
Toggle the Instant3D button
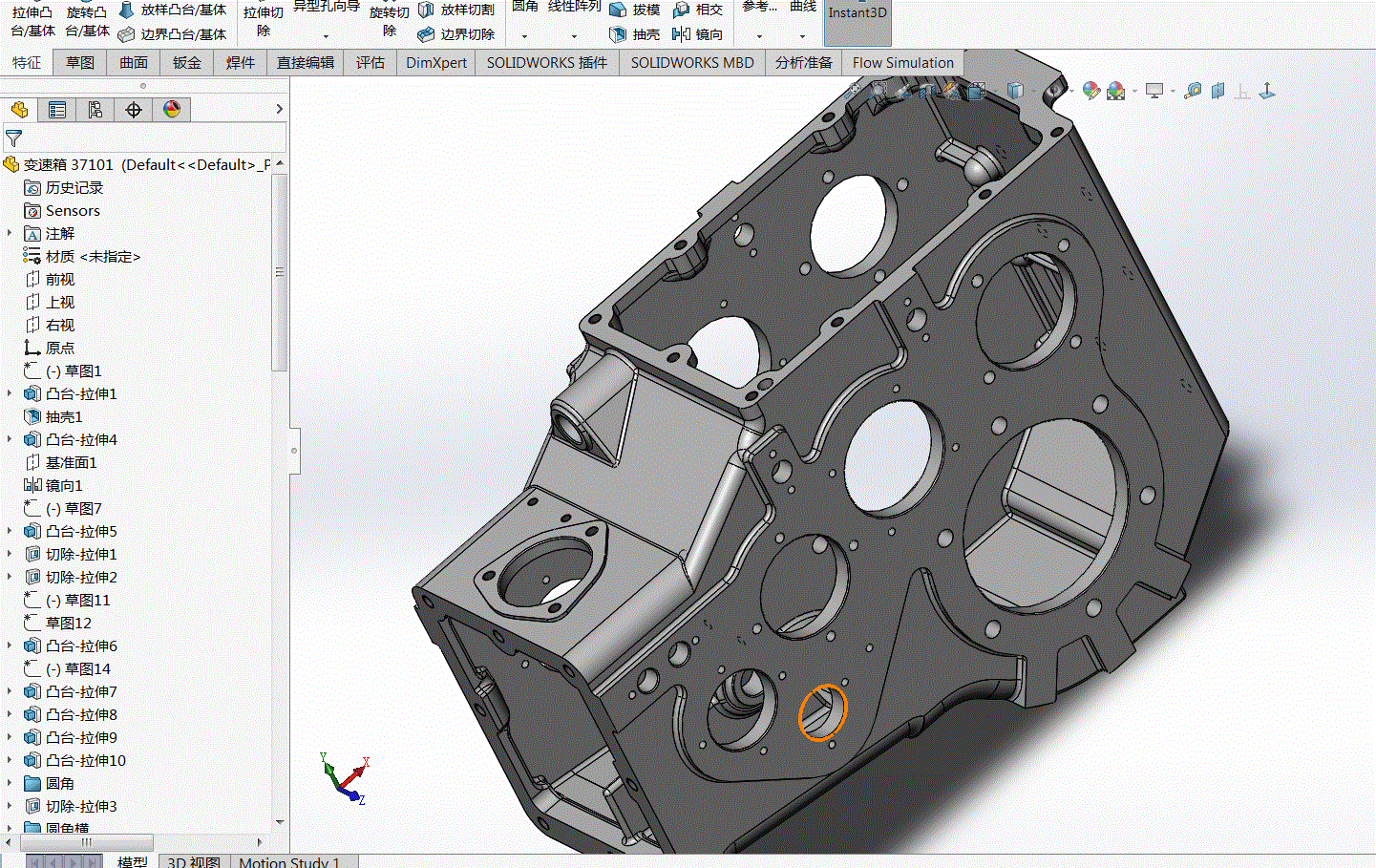click(x=857, y=21)
